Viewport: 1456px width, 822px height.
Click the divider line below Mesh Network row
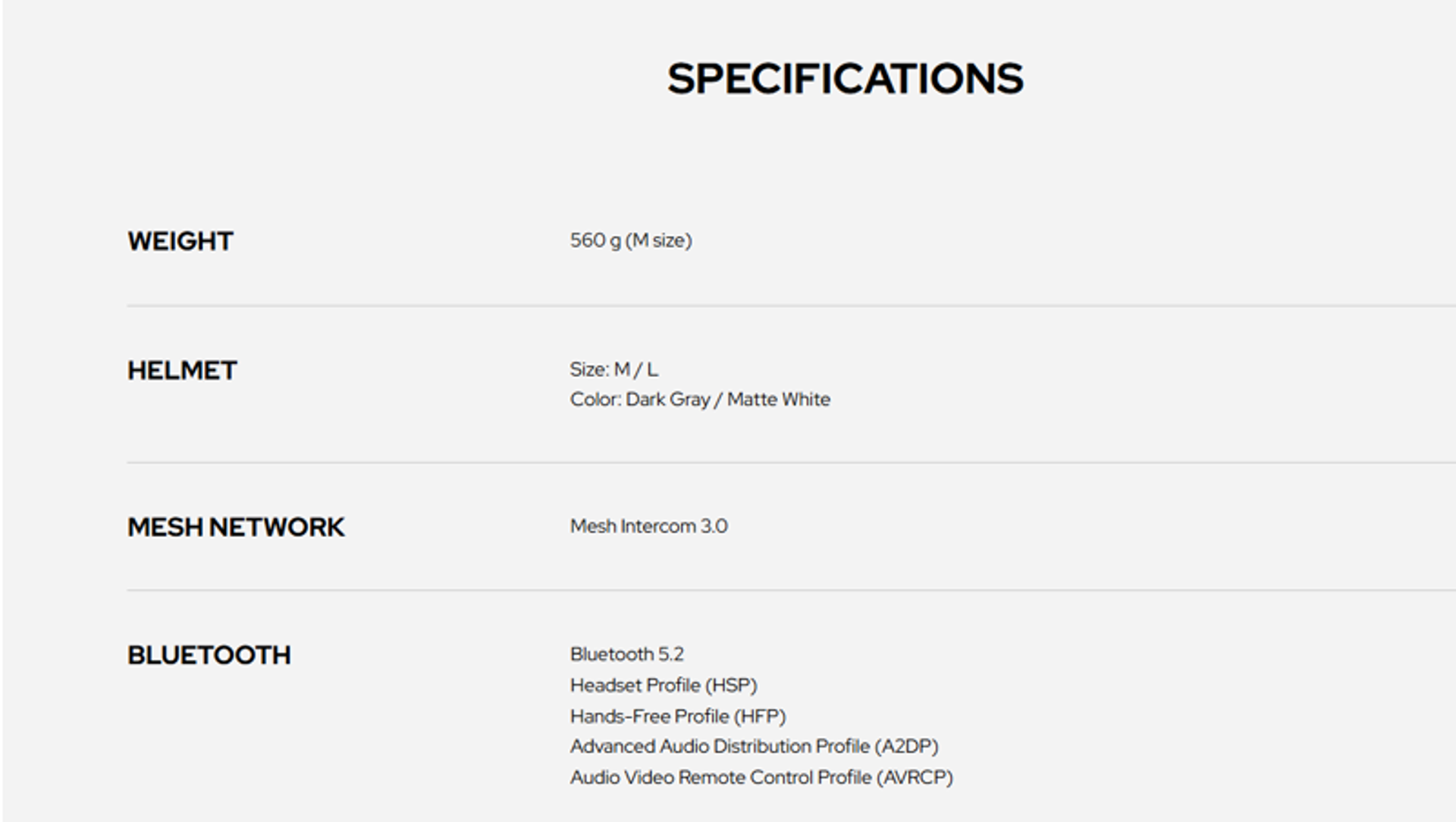pos(789,590)
